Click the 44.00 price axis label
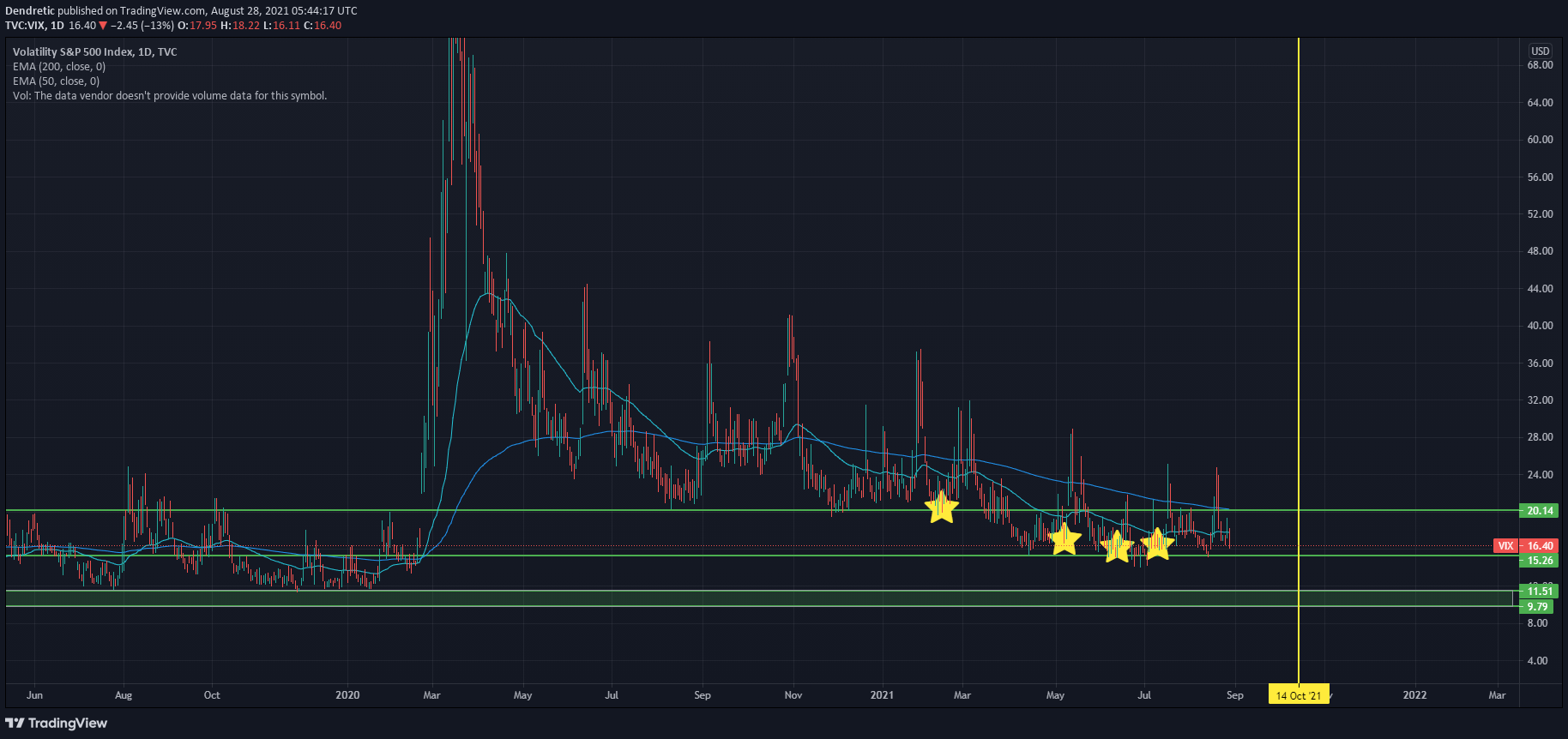The image size is (1568, 739). pos(1540,289)
